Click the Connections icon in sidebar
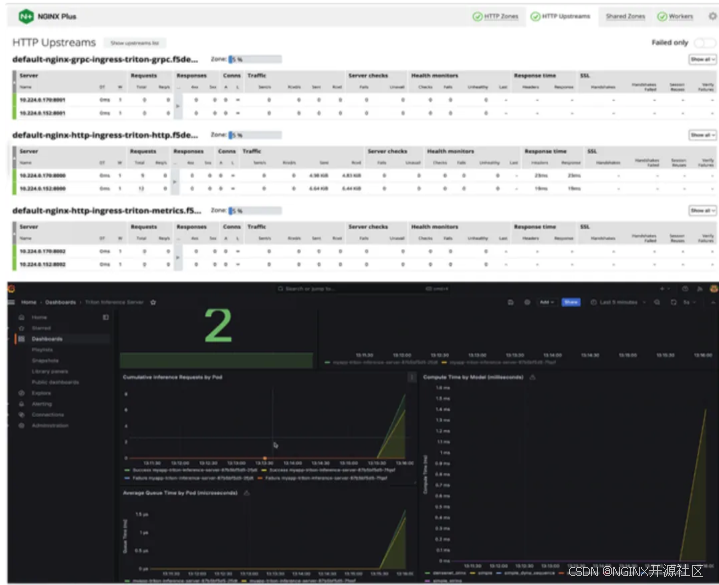 coord(21,414)
